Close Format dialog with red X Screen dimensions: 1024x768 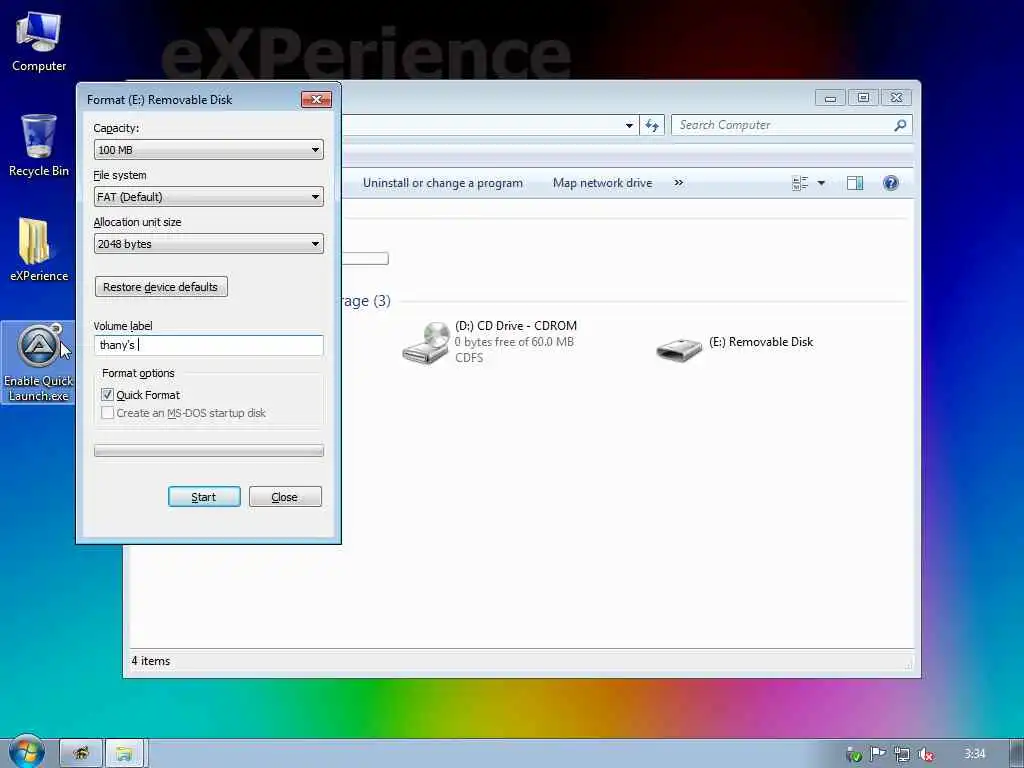point(317,99)
